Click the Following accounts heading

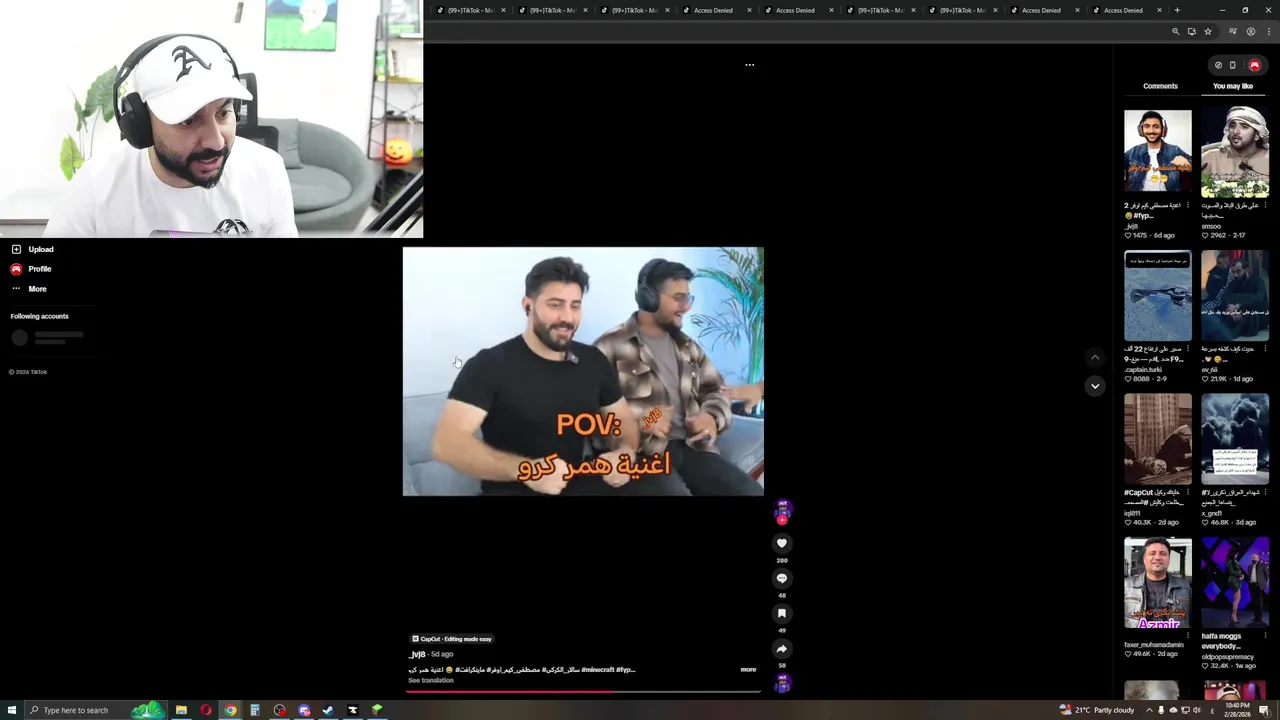pos(39,316)
